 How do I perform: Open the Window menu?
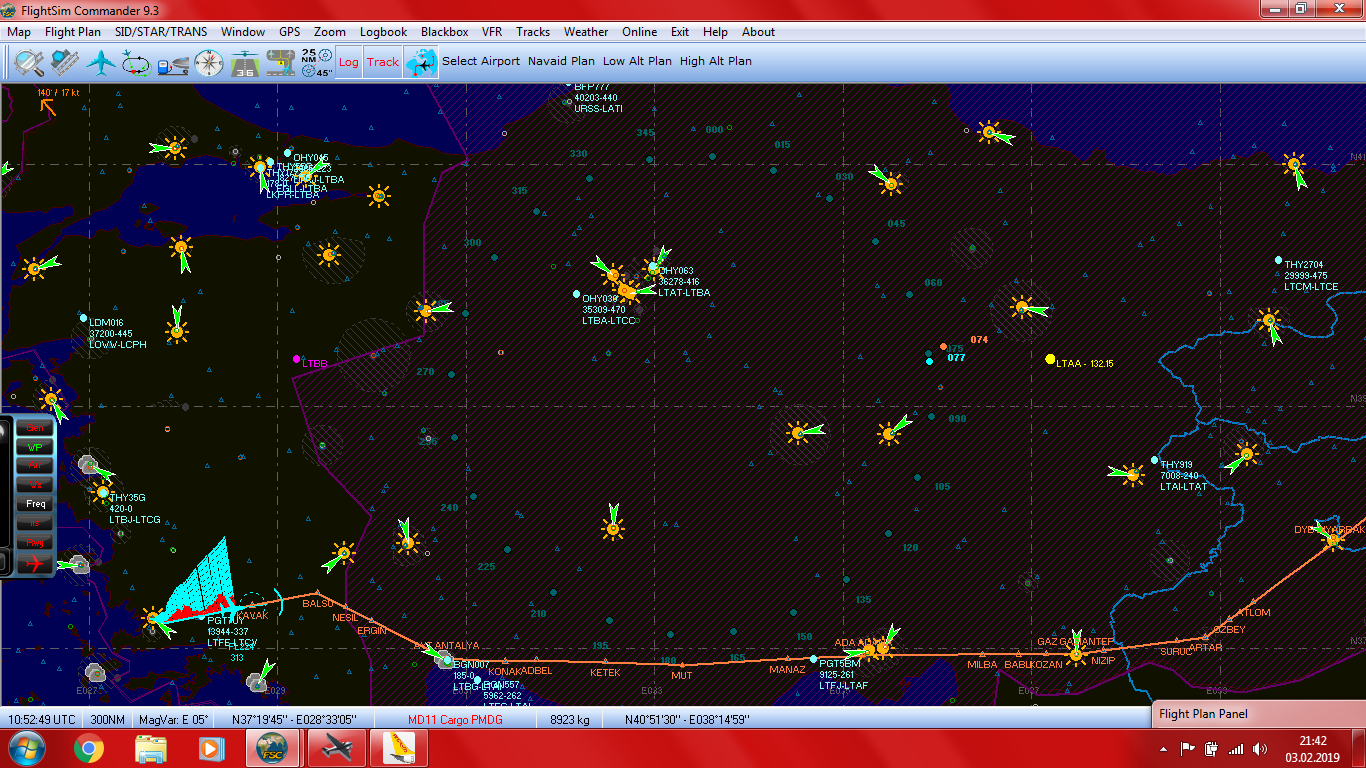click(x=243, y=32)
